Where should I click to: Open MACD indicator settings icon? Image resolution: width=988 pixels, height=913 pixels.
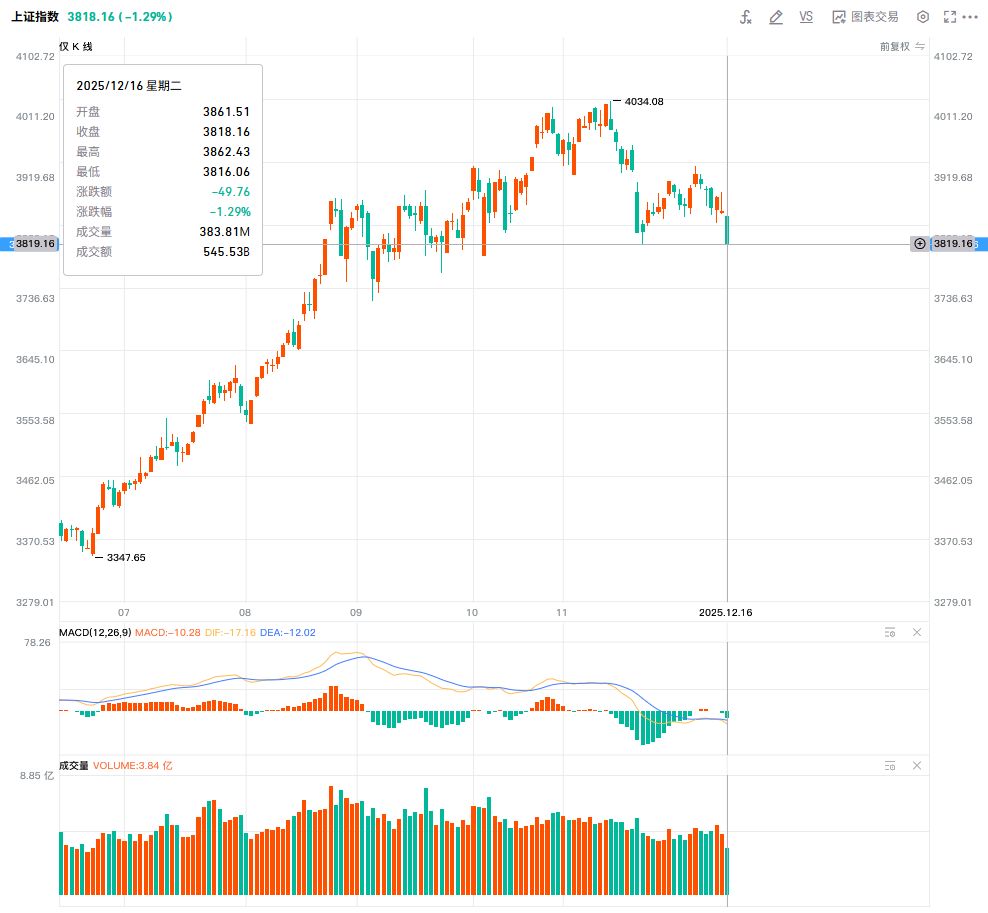(889, 632)
